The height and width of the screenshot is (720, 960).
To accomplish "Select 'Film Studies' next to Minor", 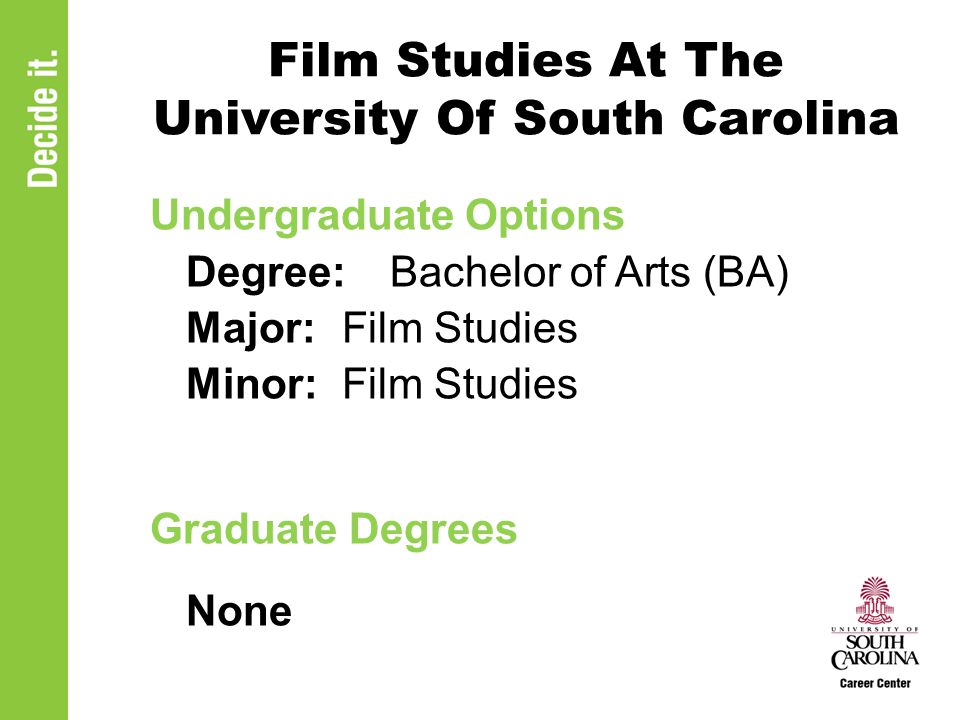I will tap(460, 384).
